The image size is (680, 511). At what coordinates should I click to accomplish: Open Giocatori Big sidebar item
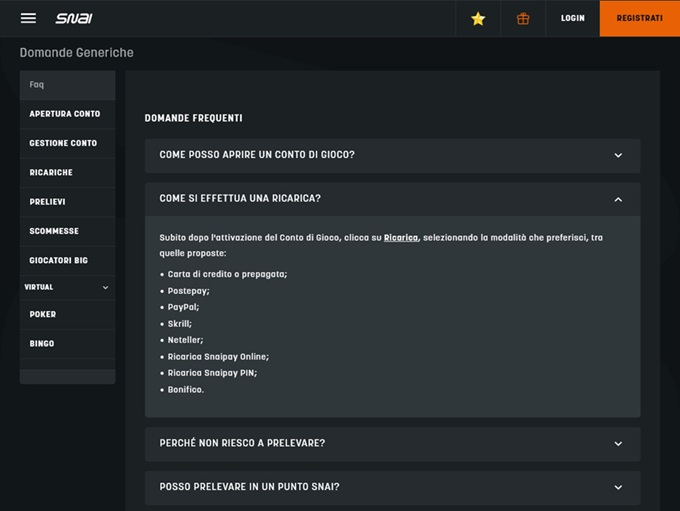(x=59, y=260)
